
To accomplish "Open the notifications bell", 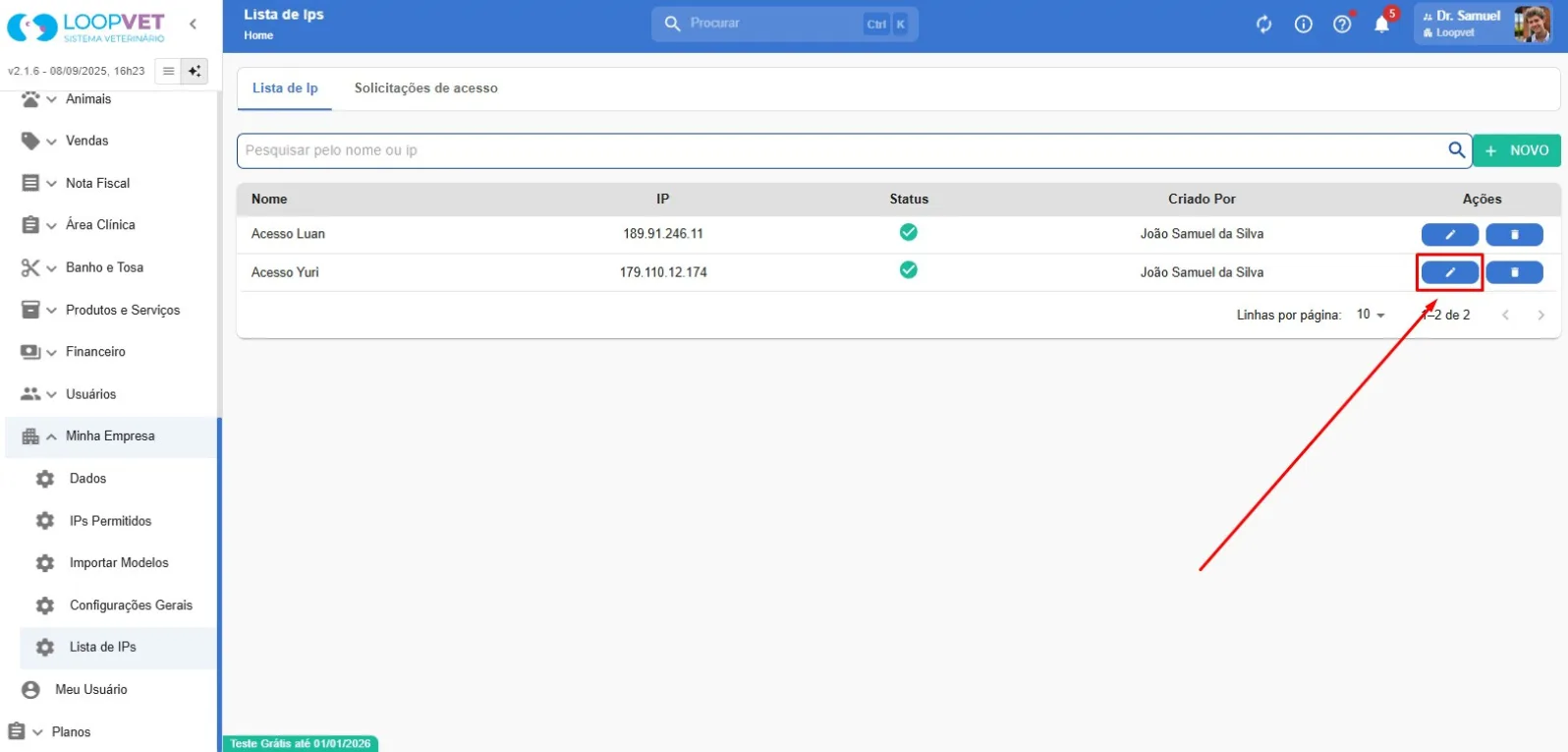I will coord(1381,25).
